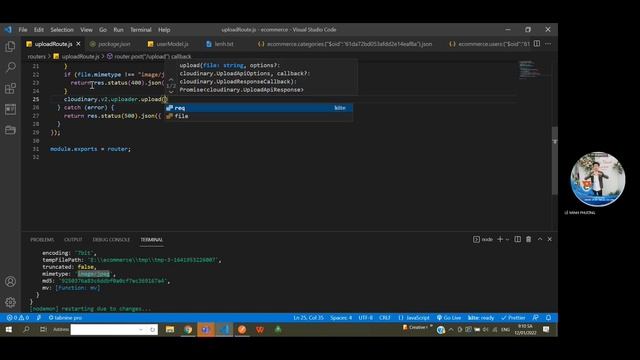
Task: Select file suggestion in autocomplete list
Action: click(x=259, y=116)
